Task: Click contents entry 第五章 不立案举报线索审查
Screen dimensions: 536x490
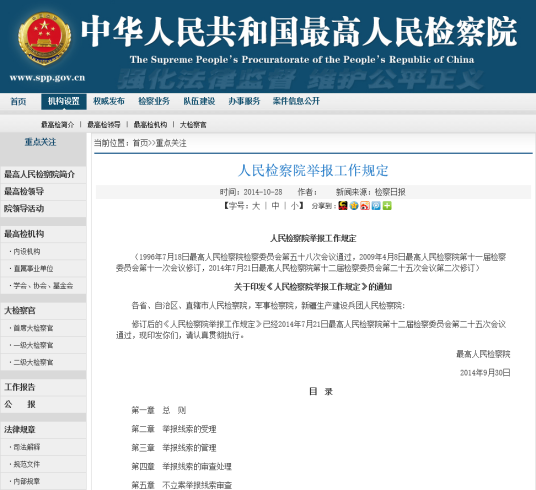Action: click(182, 485)
